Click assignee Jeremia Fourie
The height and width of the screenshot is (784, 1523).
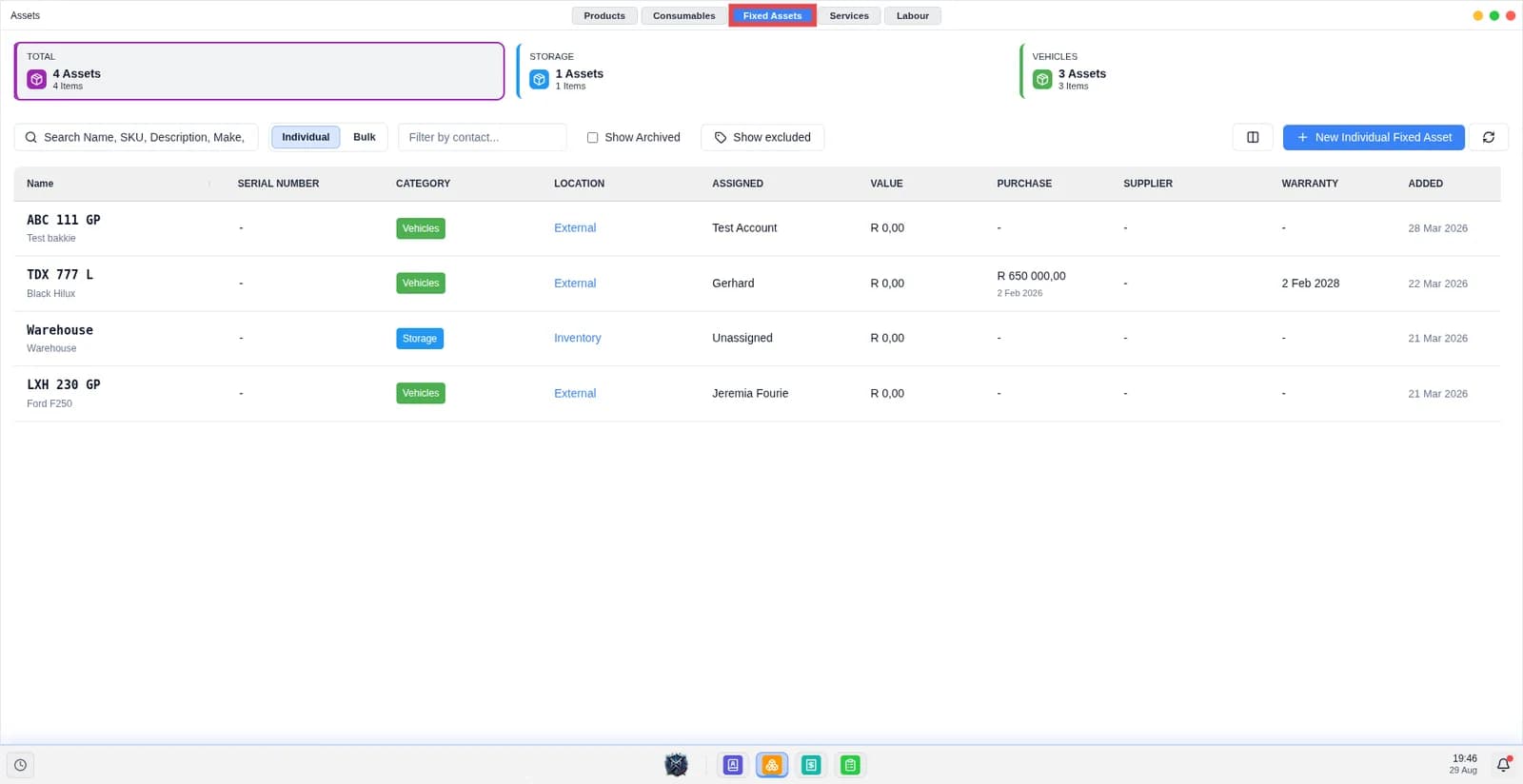750,393
